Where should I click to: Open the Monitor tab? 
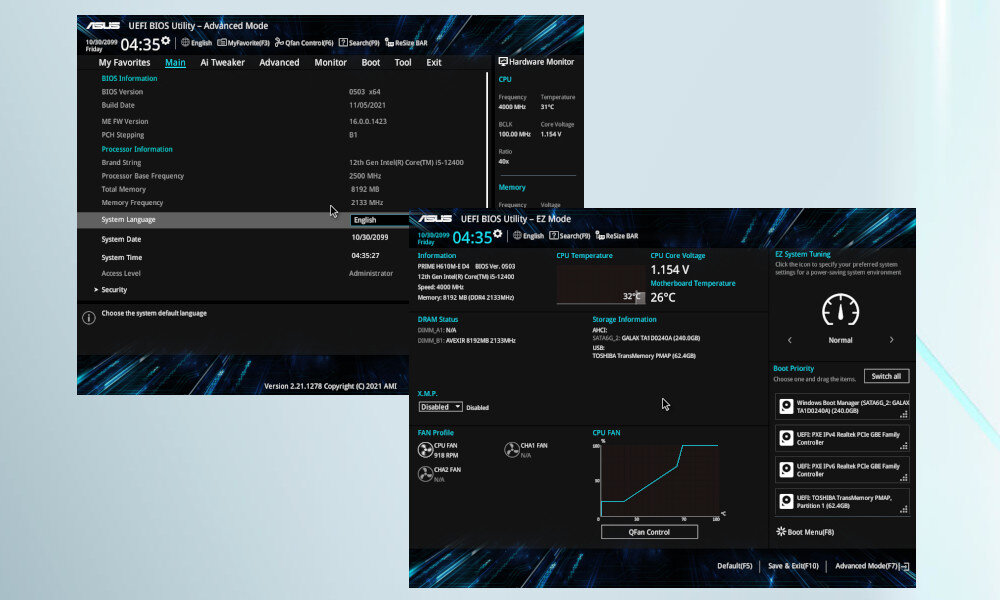tap(330, 62)
